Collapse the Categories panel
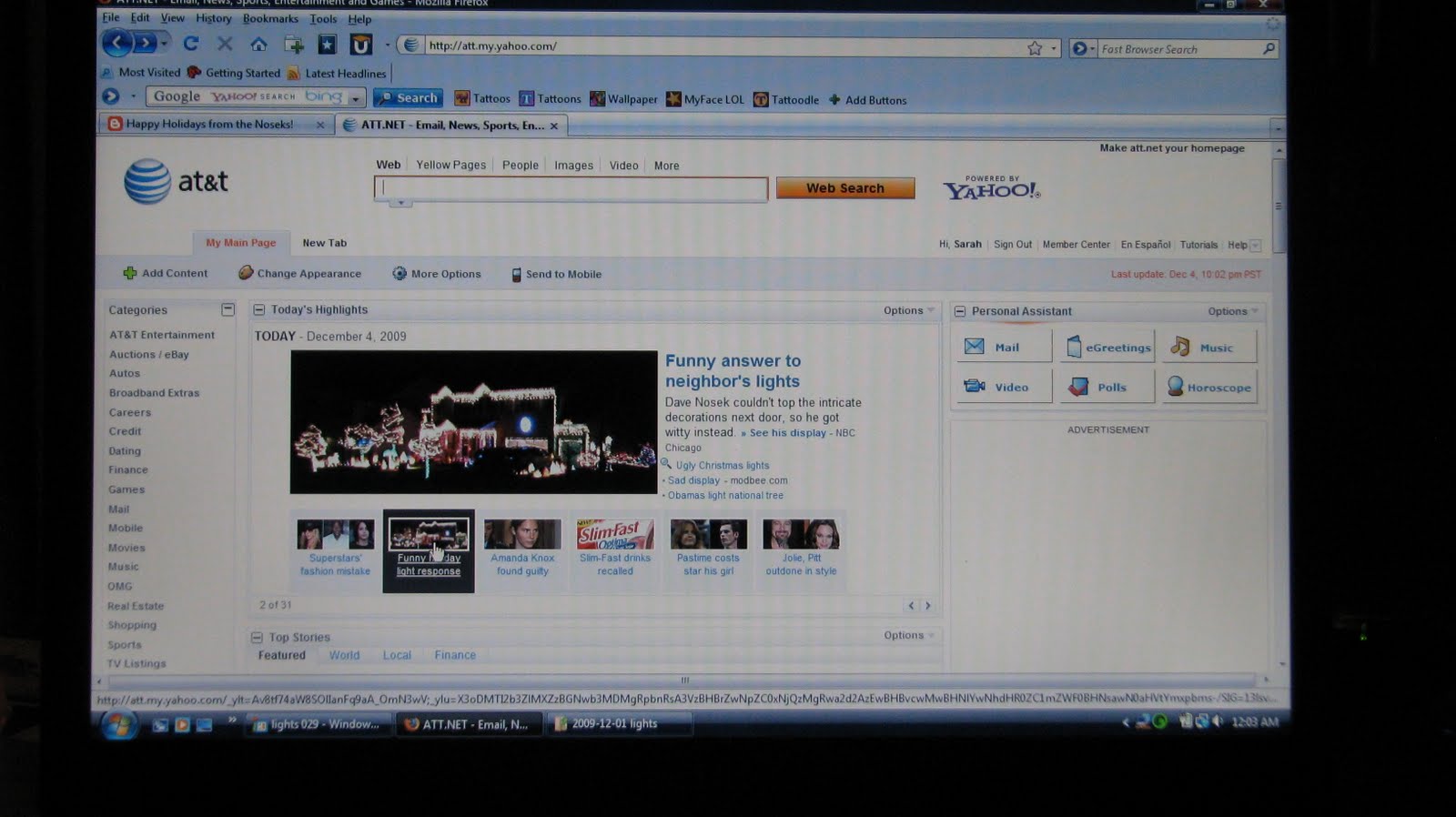 (x=227, y=309)
